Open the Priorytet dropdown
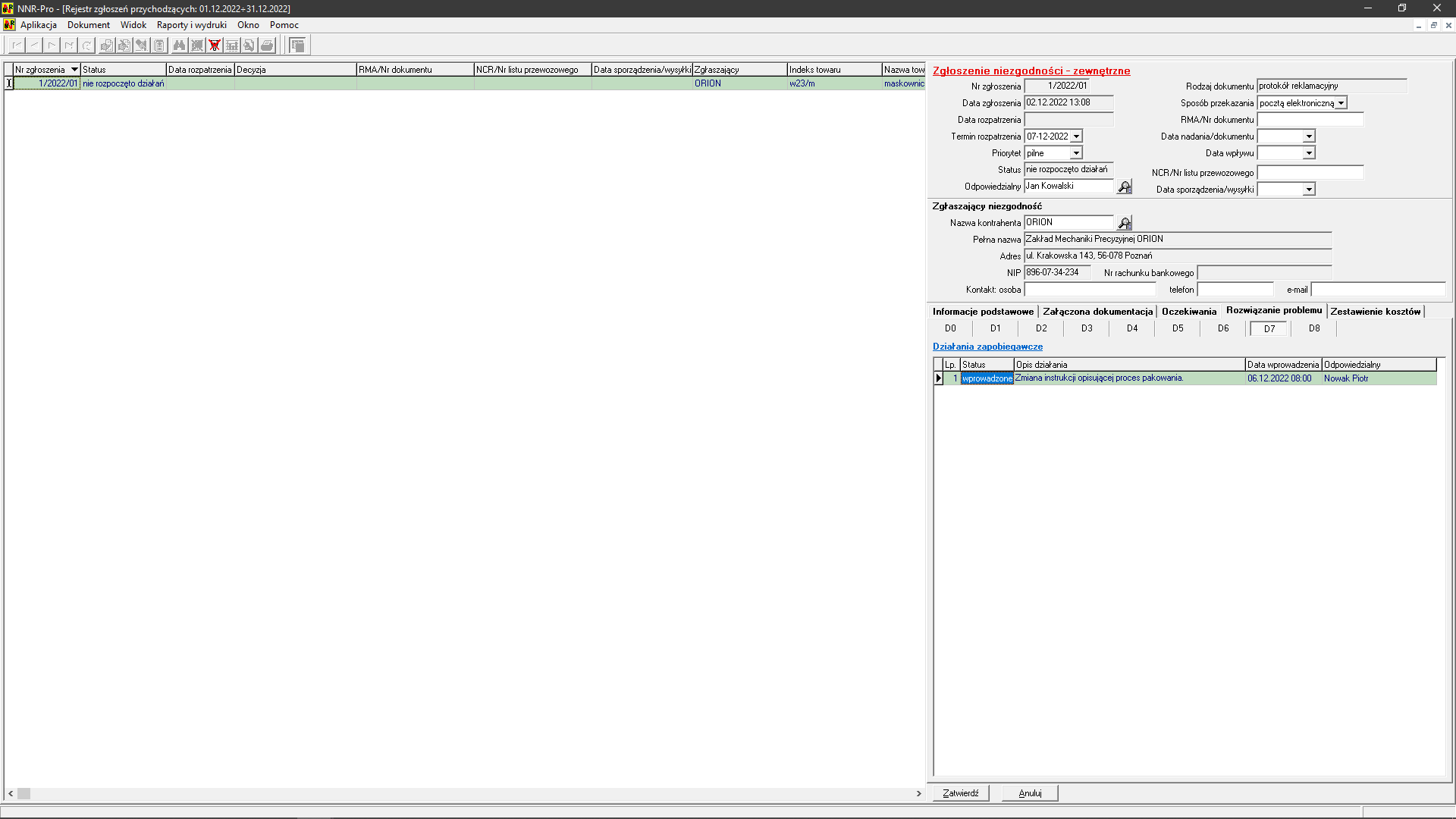This screenshot has width=1456, height=819. coord(1076,153)
